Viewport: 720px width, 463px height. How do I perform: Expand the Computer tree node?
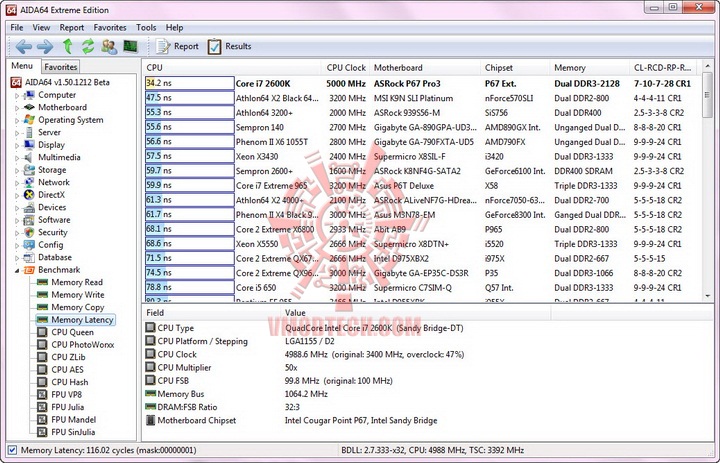(x=17, y=96)
